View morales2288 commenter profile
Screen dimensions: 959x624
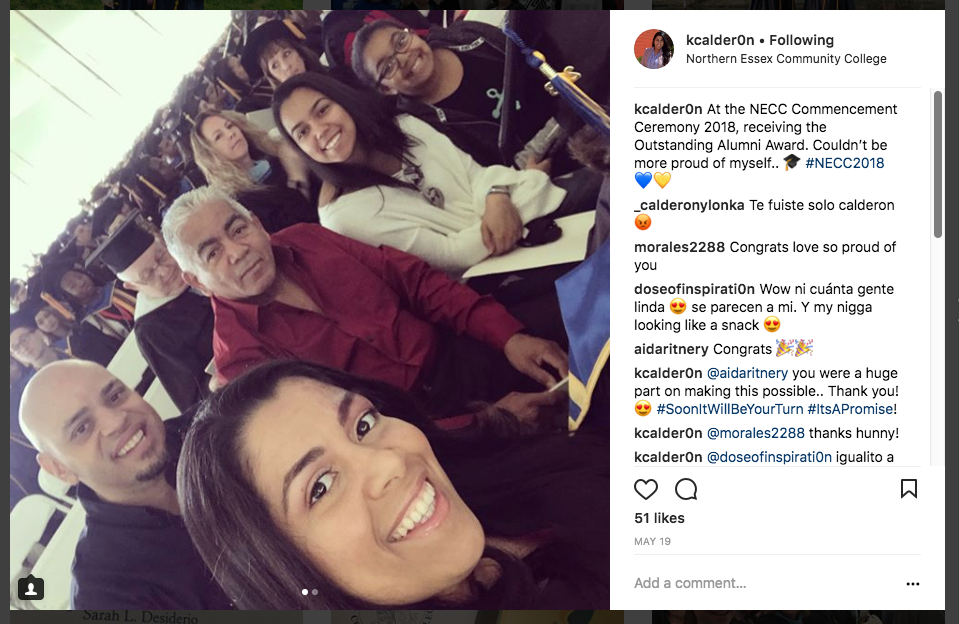(x=679, y=247)
